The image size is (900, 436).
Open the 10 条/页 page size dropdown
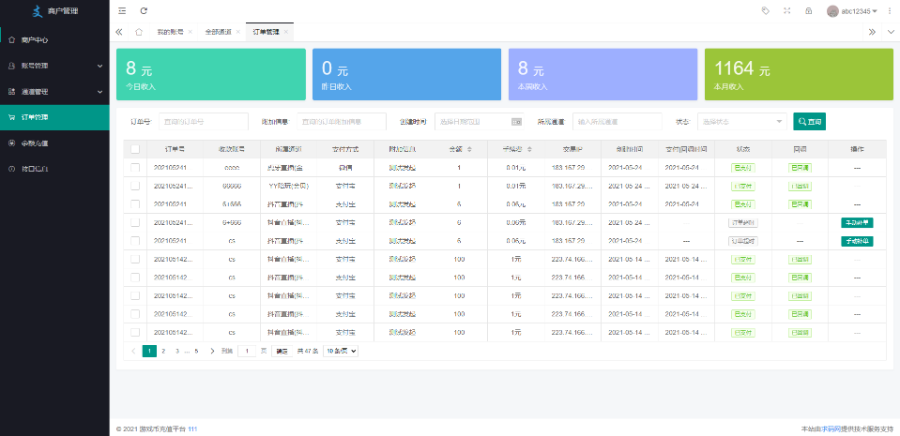[x=340, y=351]
